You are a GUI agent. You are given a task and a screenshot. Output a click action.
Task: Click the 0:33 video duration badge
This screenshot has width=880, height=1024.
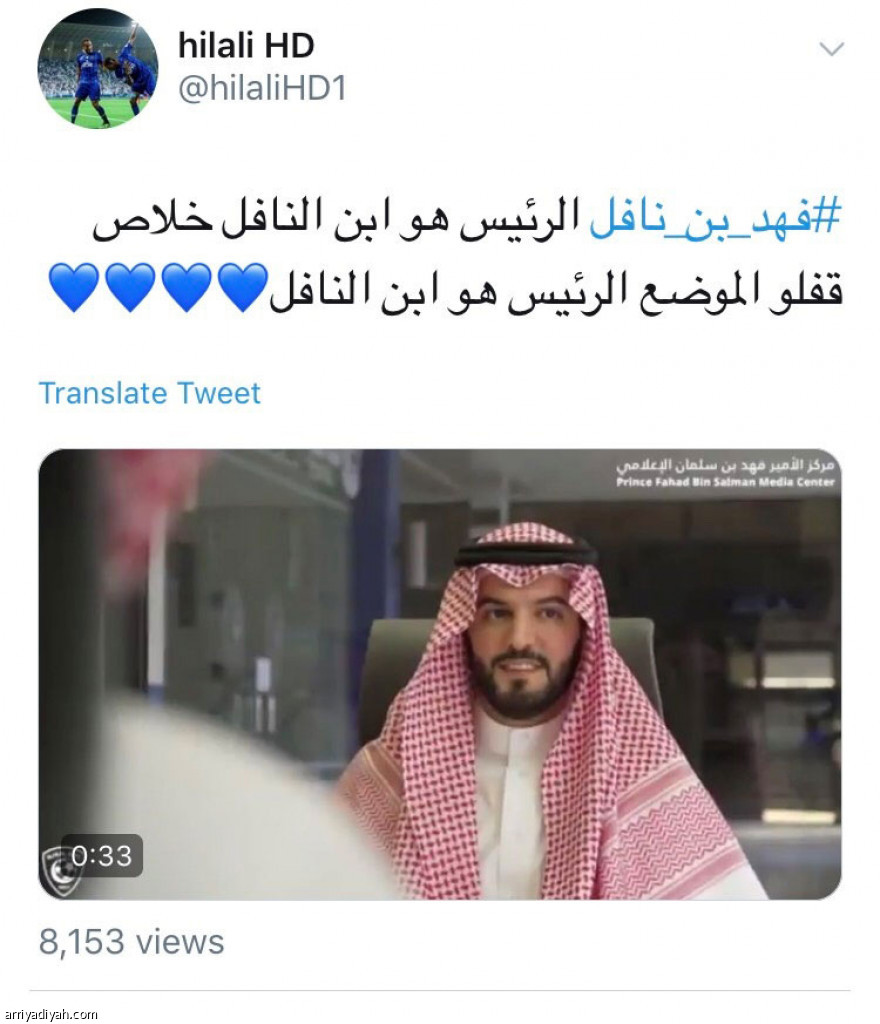click(x=102, y=856)
